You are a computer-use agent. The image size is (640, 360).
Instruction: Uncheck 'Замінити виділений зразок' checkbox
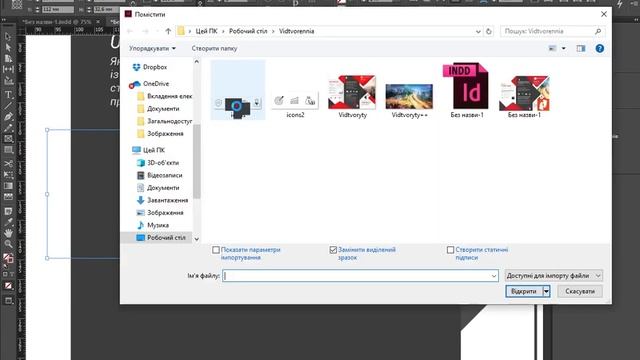[333, 250]
